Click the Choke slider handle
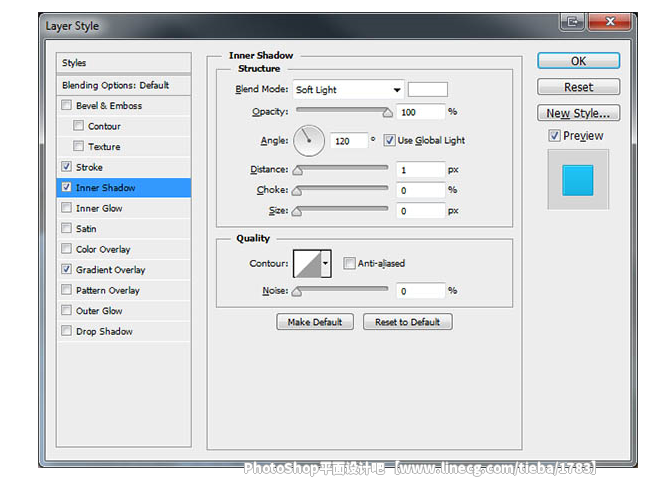 296,191
